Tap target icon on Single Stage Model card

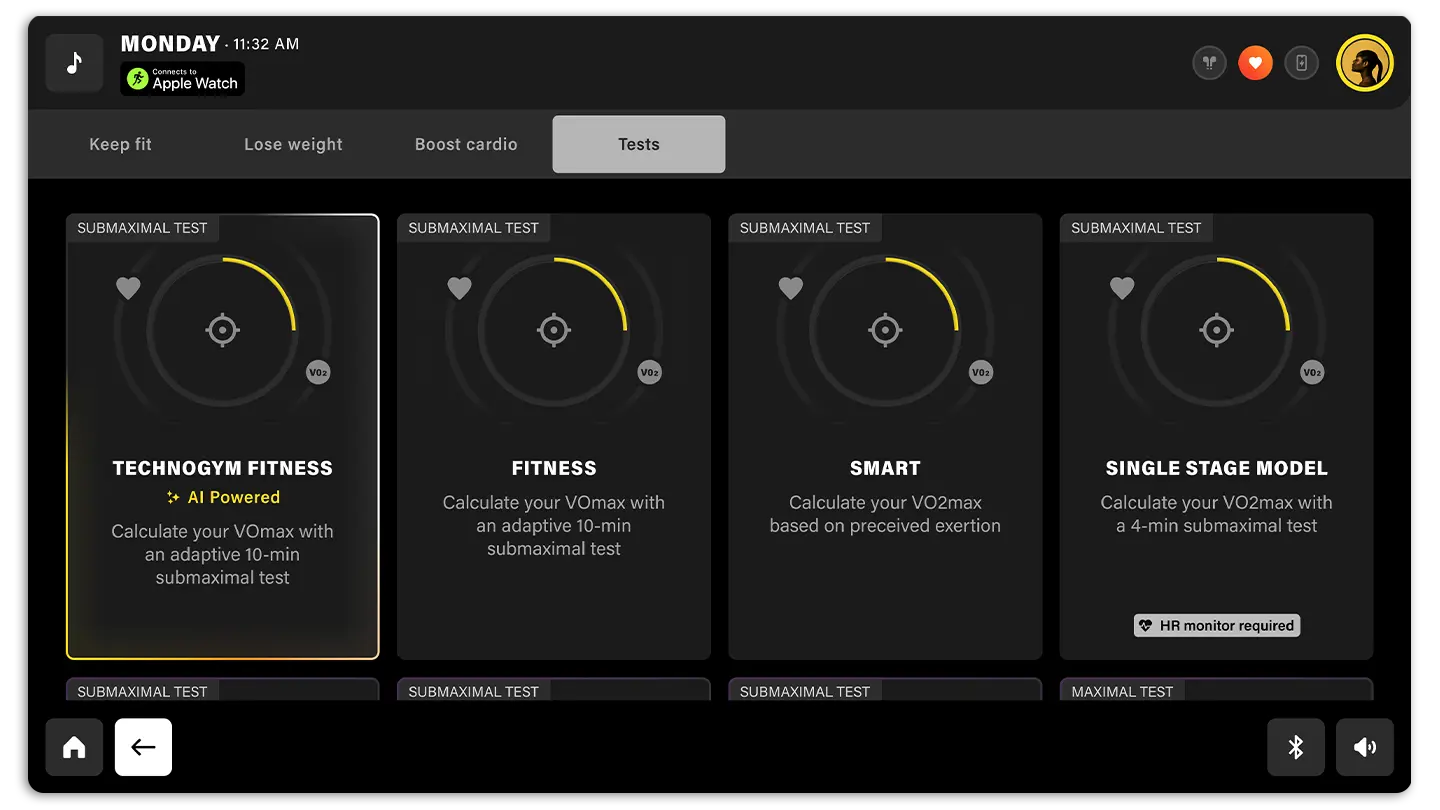pyautogui.click(x=1217, y=330)
